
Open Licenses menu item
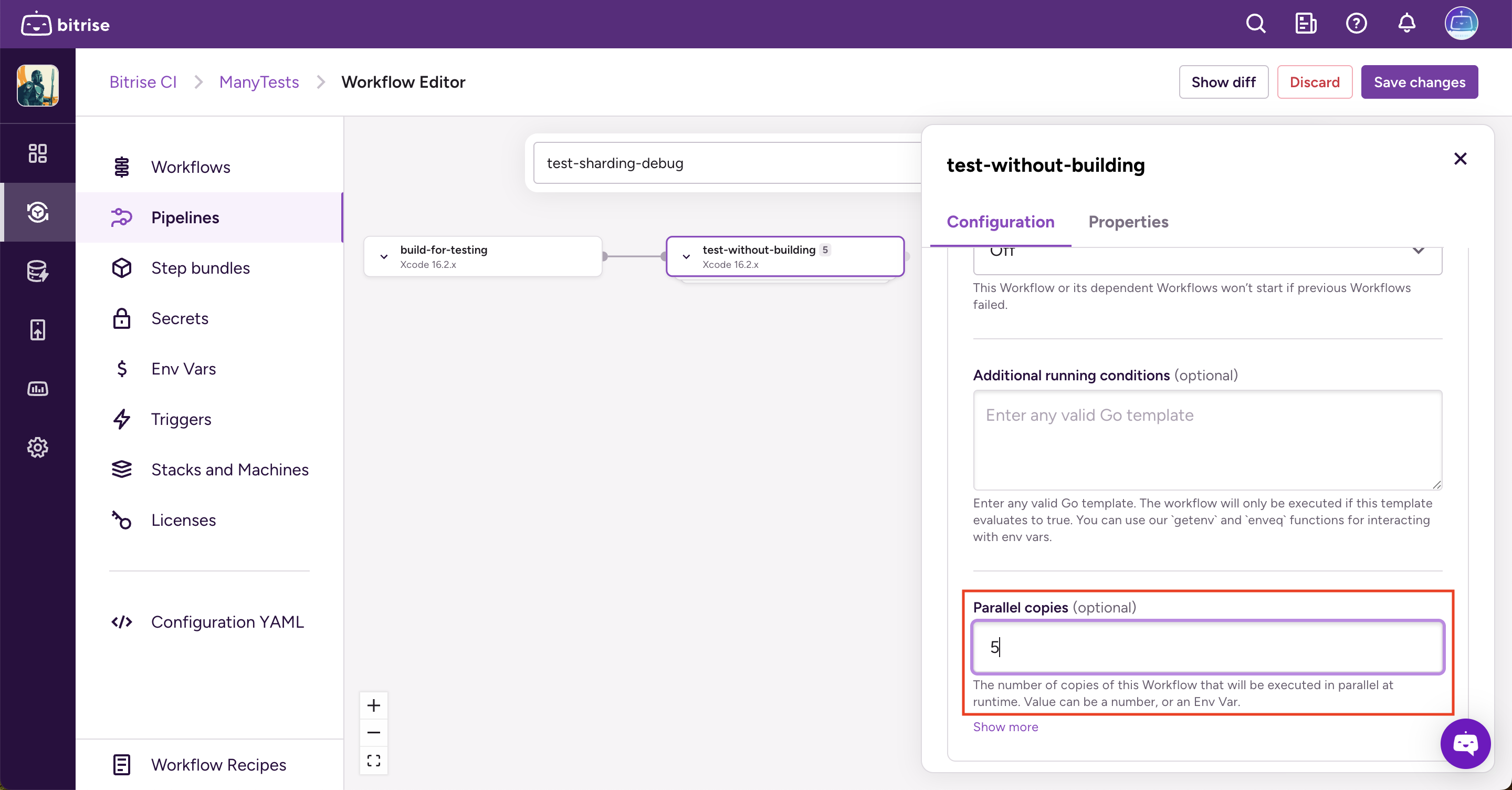209,521
